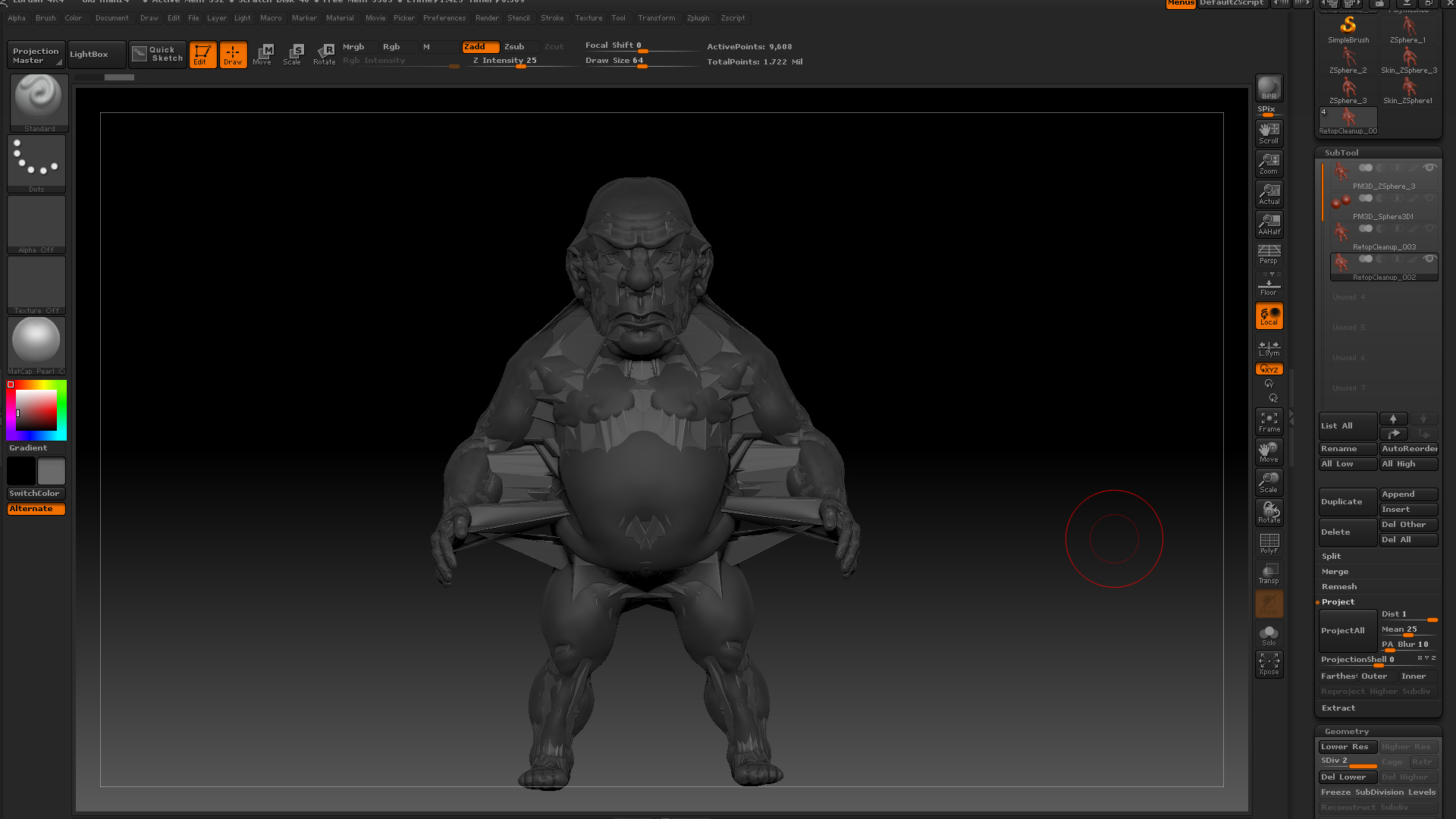
Task: Open the Alpha Off selector
Action: point(36,224)
